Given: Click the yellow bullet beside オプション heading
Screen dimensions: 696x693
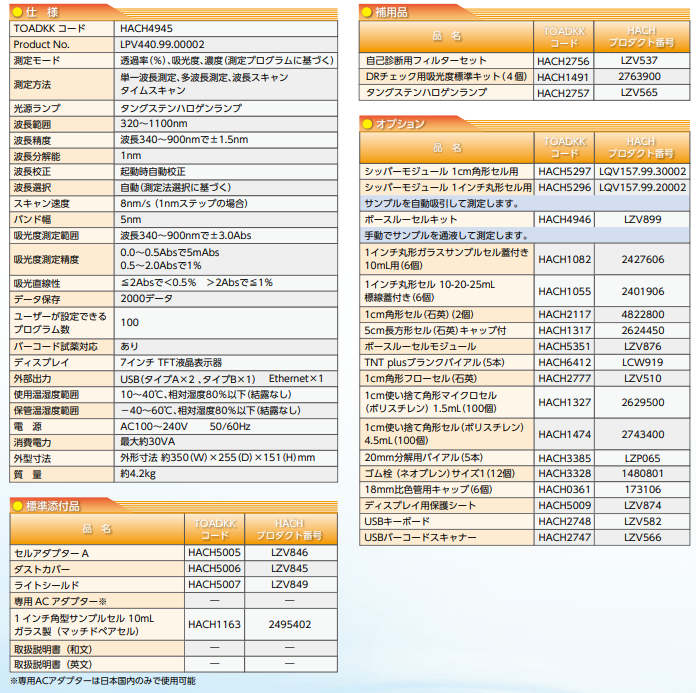Looking at the screenshot, I should tap(367, 123).
